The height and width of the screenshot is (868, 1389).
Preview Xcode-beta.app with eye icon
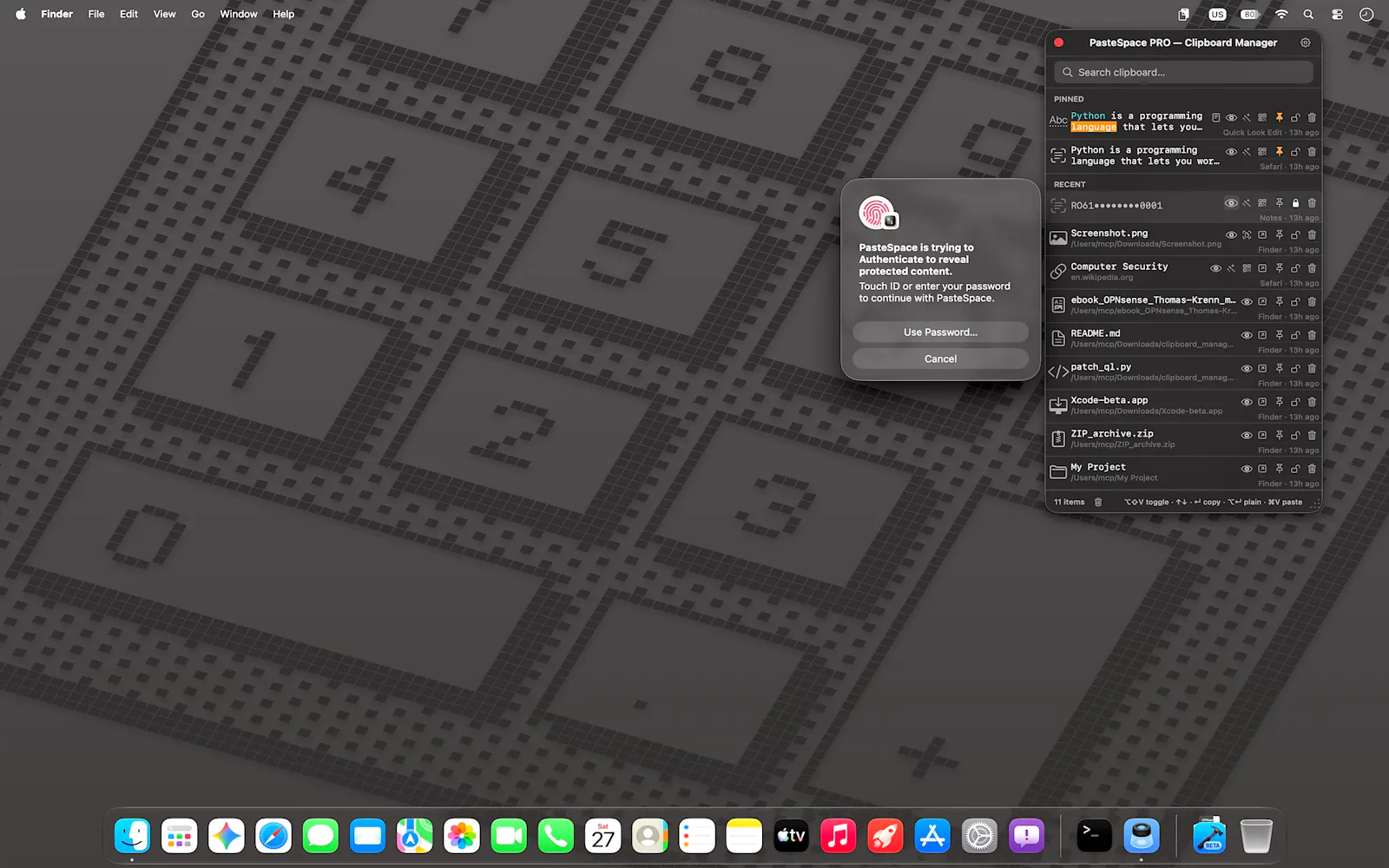(x=1247, y=402)
